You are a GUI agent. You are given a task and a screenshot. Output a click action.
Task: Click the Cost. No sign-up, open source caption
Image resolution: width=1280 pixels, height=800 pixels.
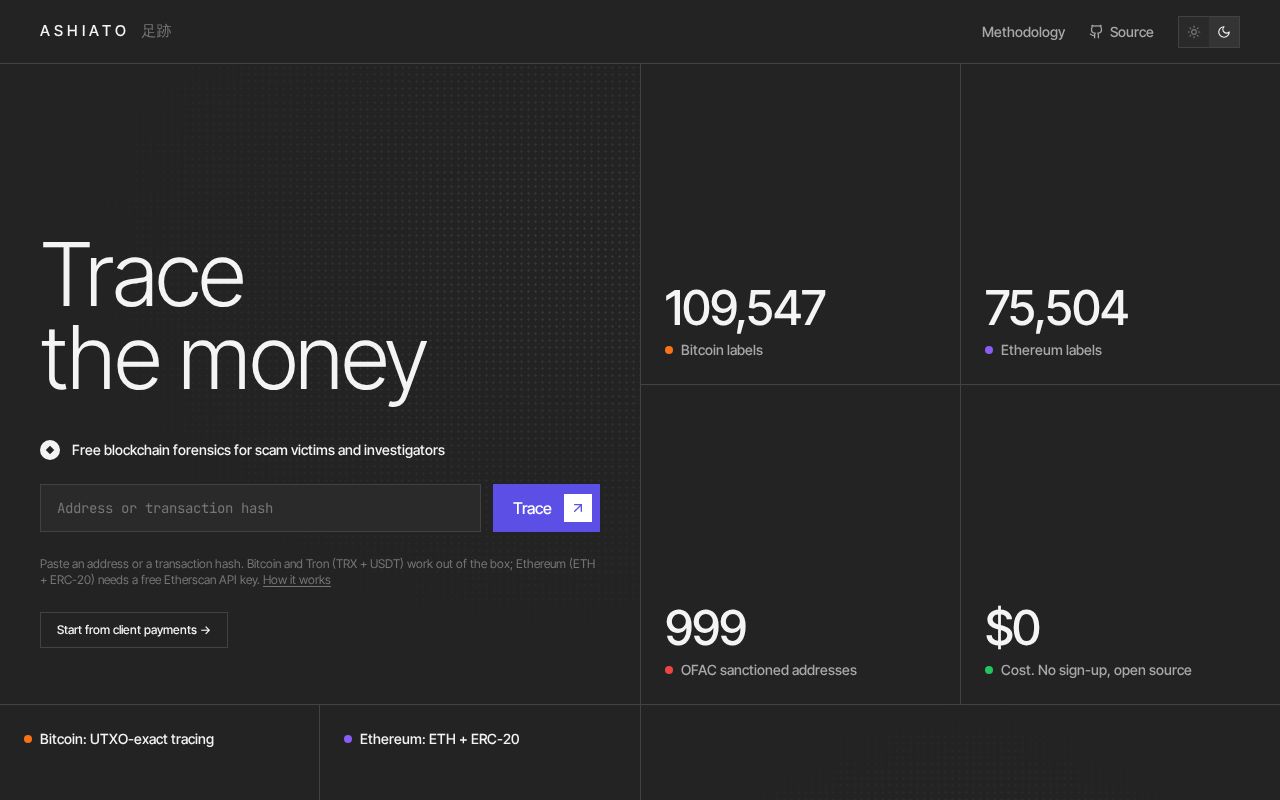(1096, 670)
